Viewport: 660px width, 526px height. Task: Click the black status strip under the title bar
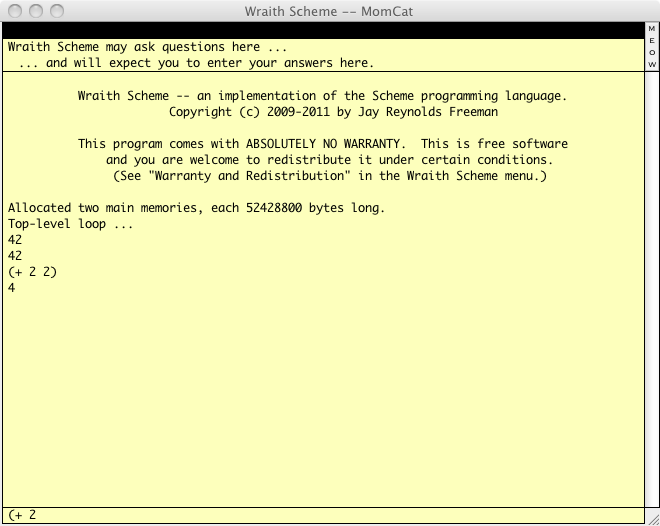tap(322, 30)
